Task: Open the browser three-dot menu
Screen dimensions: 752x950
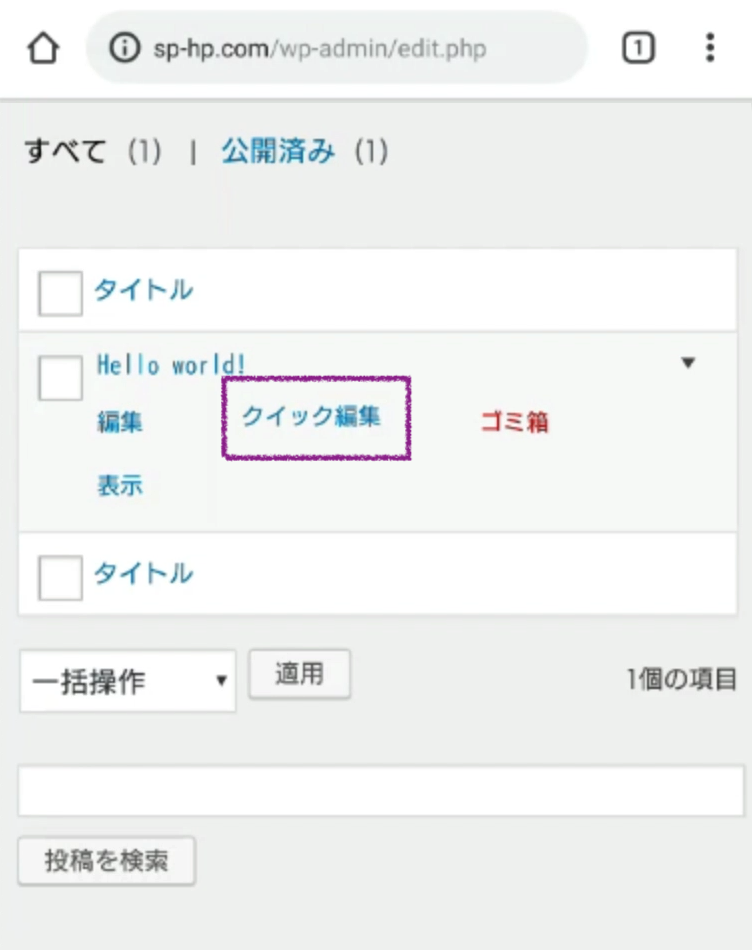Action: click(x=710, y=48)
